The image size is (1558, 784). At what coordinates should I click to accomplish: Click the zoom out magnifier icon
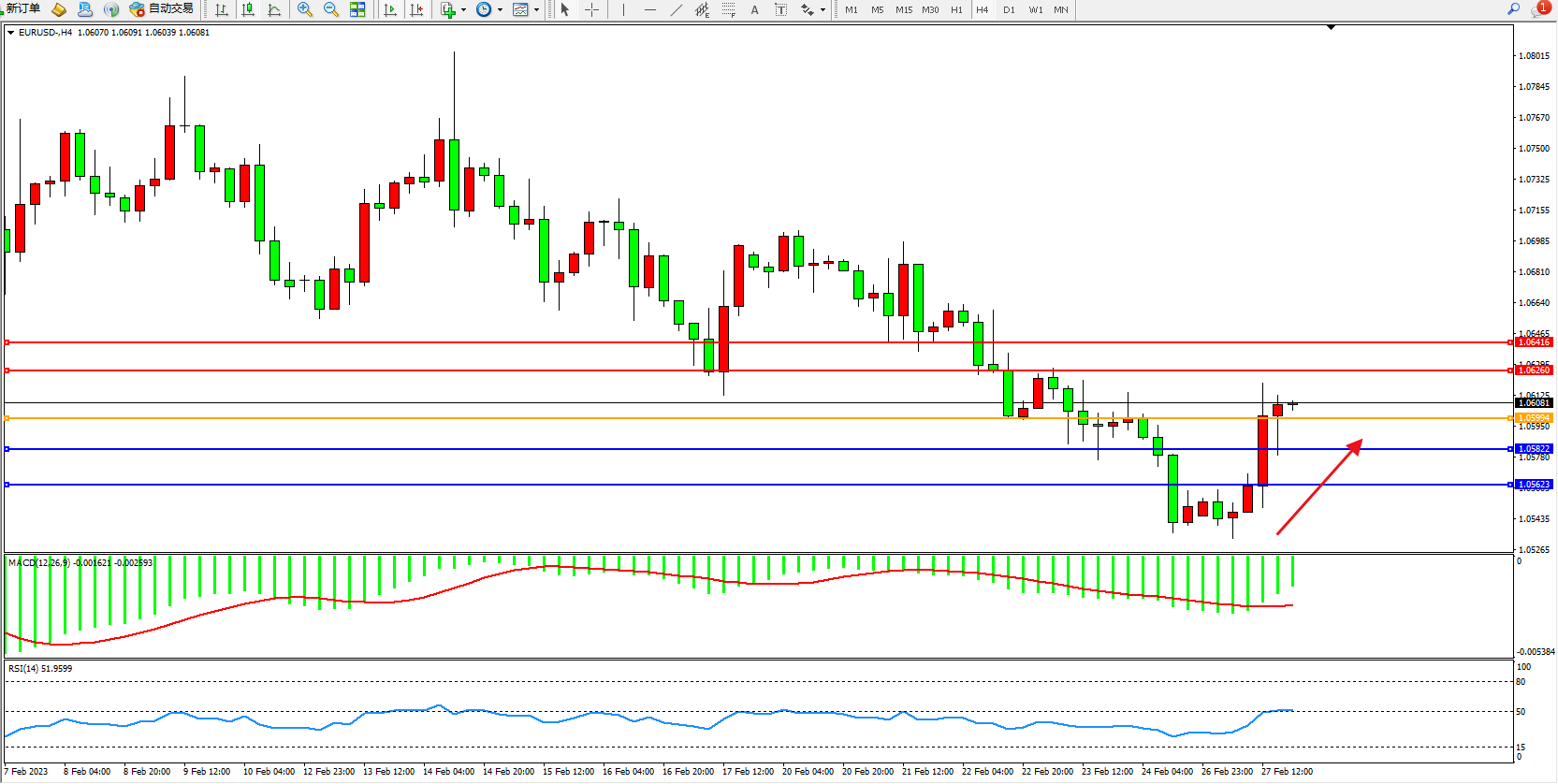[x=330, y=9]
